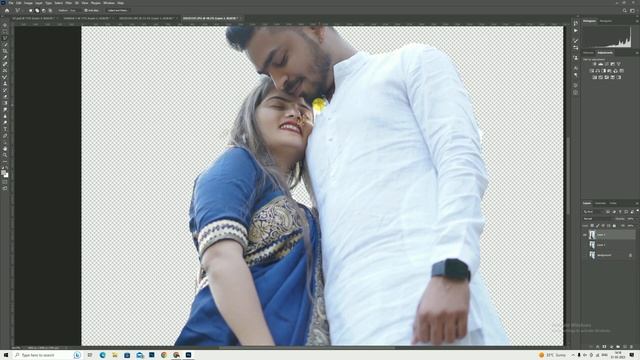Create a new group folder
The width and height of the screenshot is (640, 360).
[618, 347]
